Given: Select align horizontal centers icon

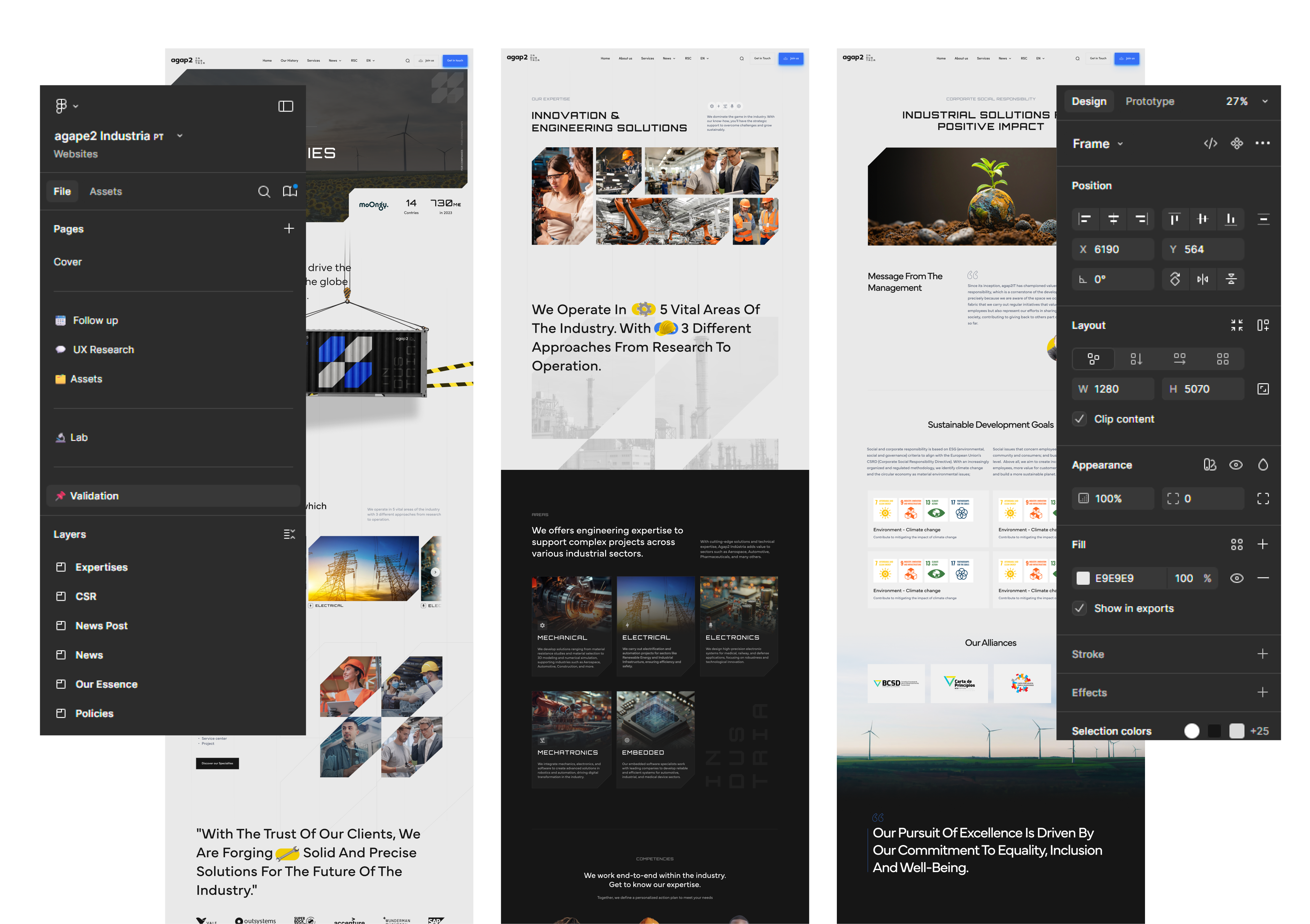Looking at the screenshot, I should pyautogui.click(x=1113, y=219).
